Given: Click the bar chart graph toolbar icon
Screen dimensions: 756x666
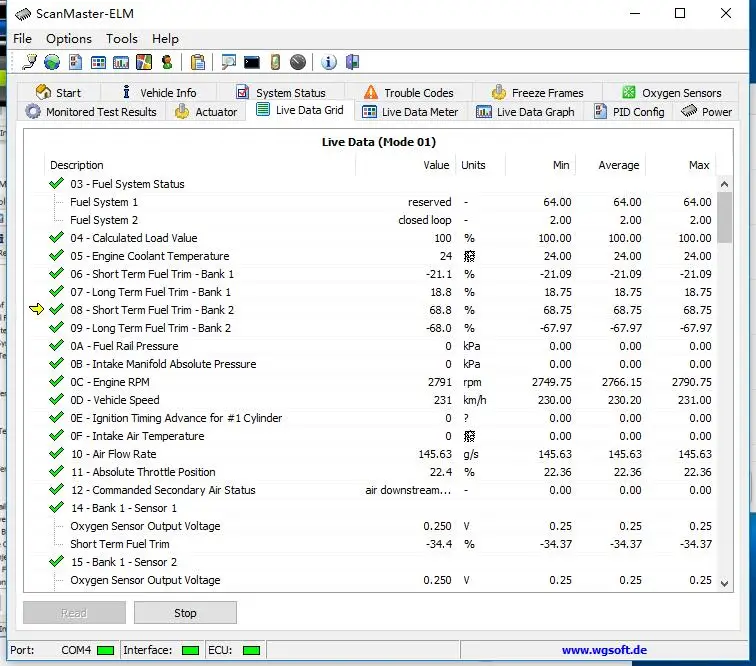Looking at the screenshot, I should click(121, 62).
